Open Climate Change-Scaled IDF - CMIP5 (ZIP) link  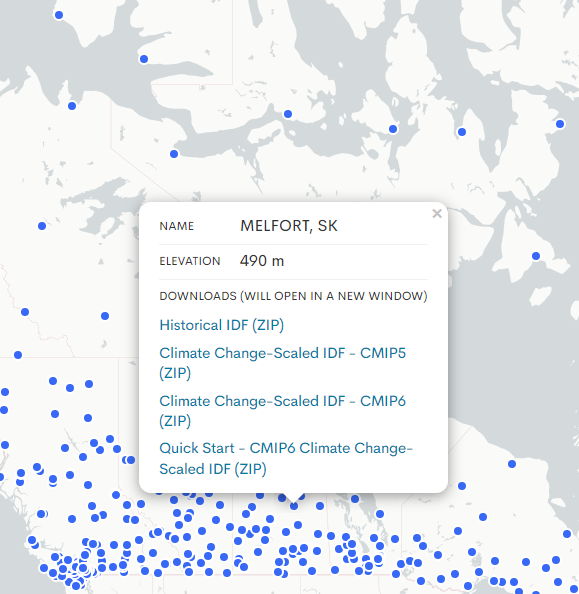click(x=282, y=363)
